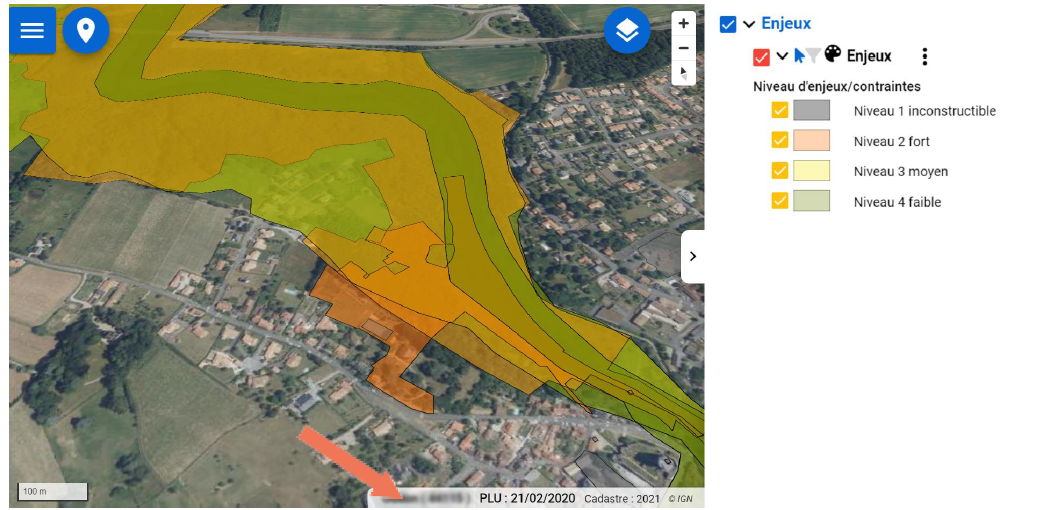Reset map orientation with compass arrow

pyautogui.click(x=683, y=72)
